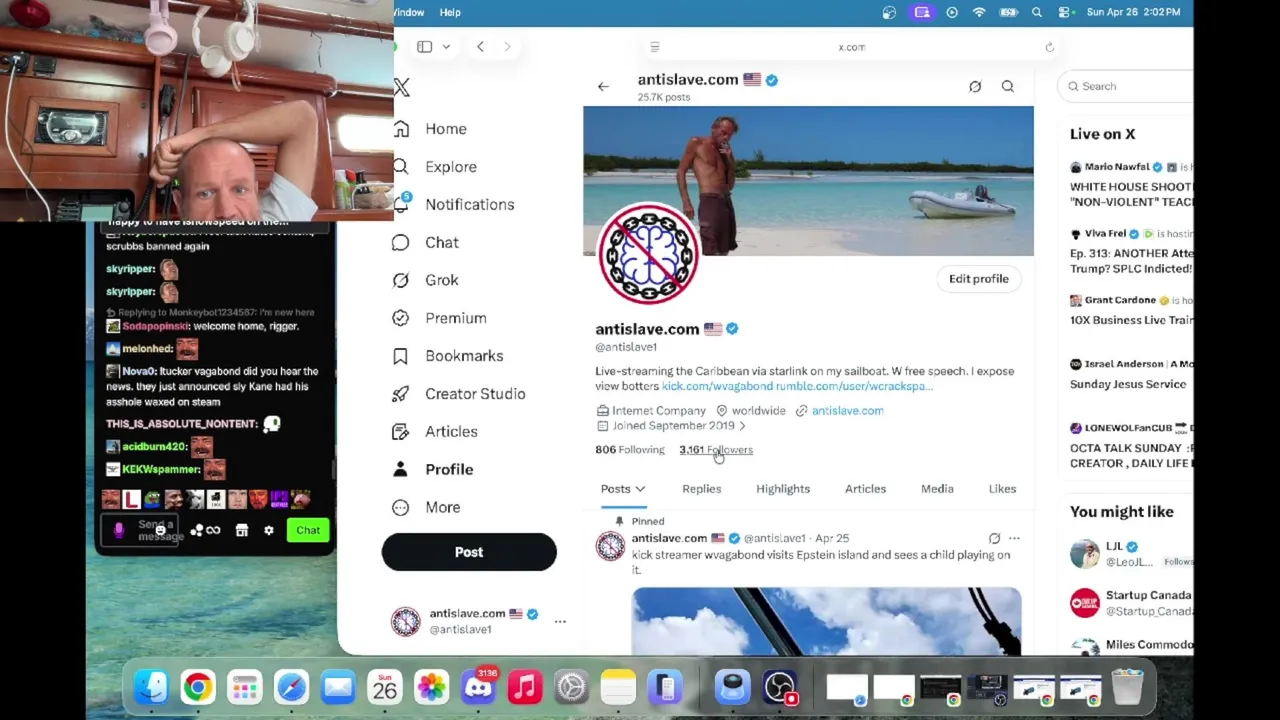Open the kick.com/wvagabond link in bio
The image size is (1280, 720).
click(x=717, y=386)
